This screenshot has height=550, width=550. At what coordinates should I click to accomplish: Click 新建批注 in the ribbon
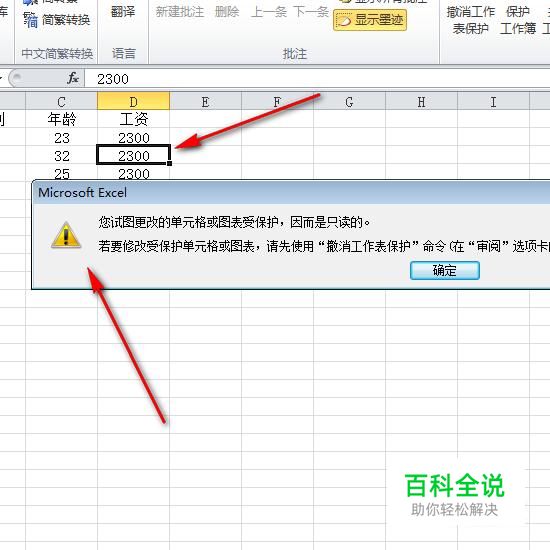(180, 12)
